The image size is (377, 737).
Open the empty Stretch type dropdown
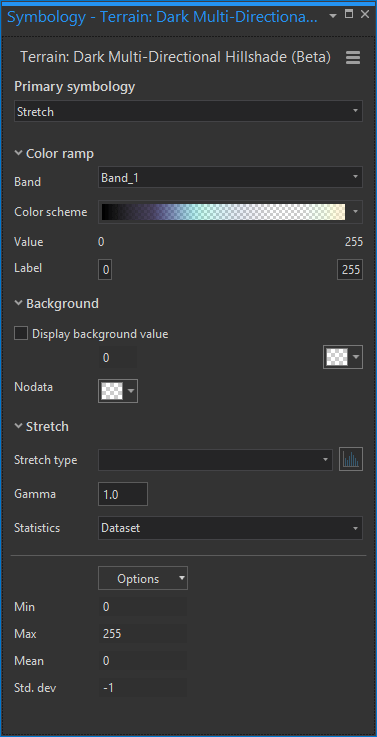(x=216, y=459)
